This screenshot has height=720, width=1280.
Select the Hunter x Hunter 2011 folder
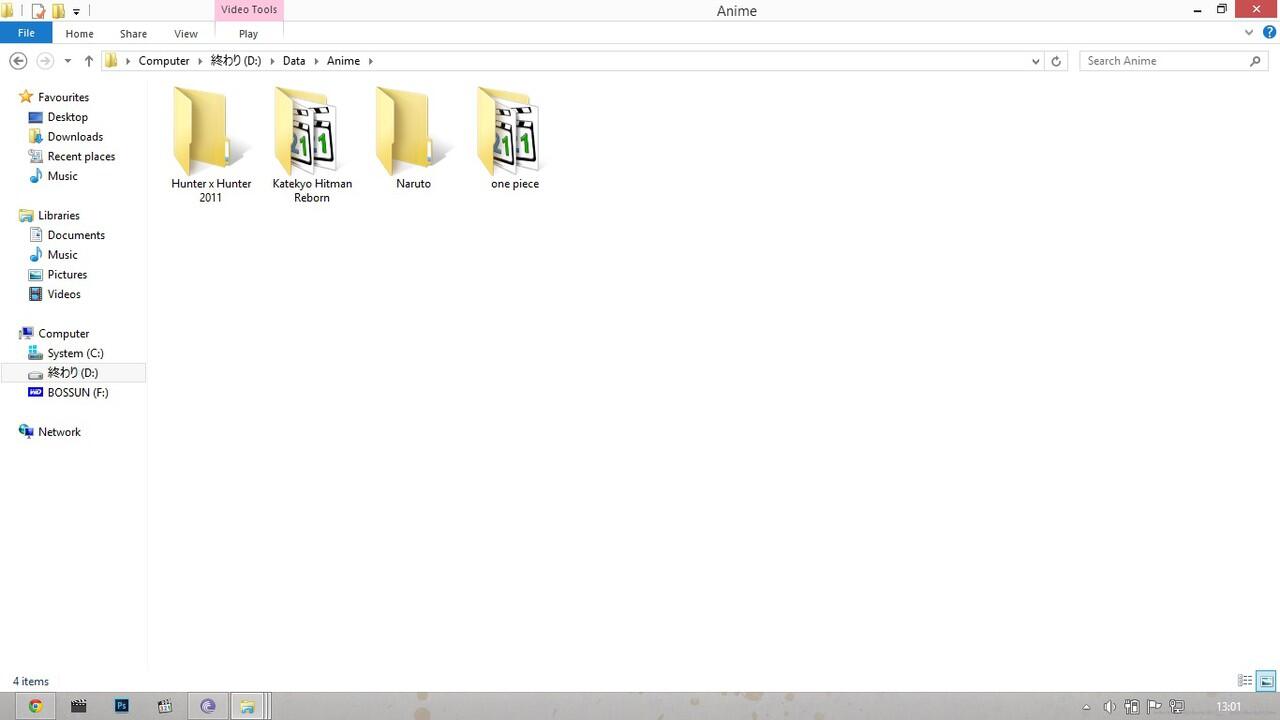pos(210,145)
